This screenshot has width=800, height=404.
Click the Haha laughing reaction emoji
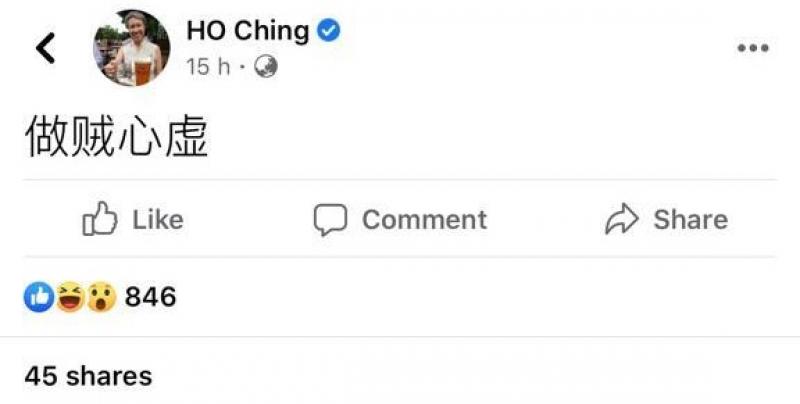click(70, 296)
